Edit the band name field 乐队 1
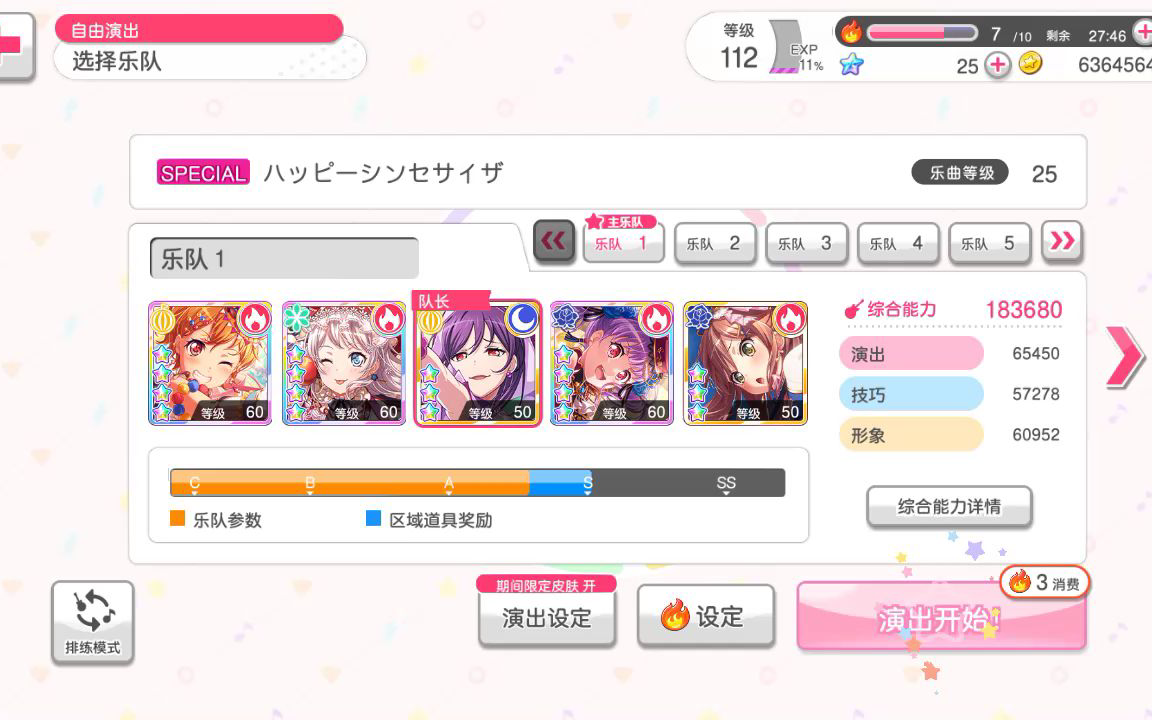 [x=284, y=258]
